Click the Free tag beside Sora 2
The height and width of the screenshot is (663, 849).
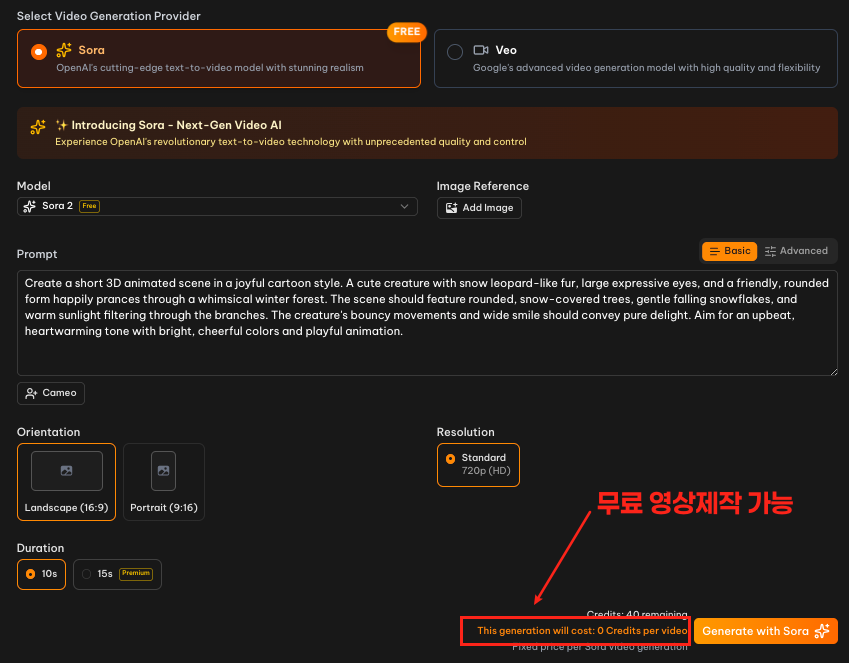(89, 206)
